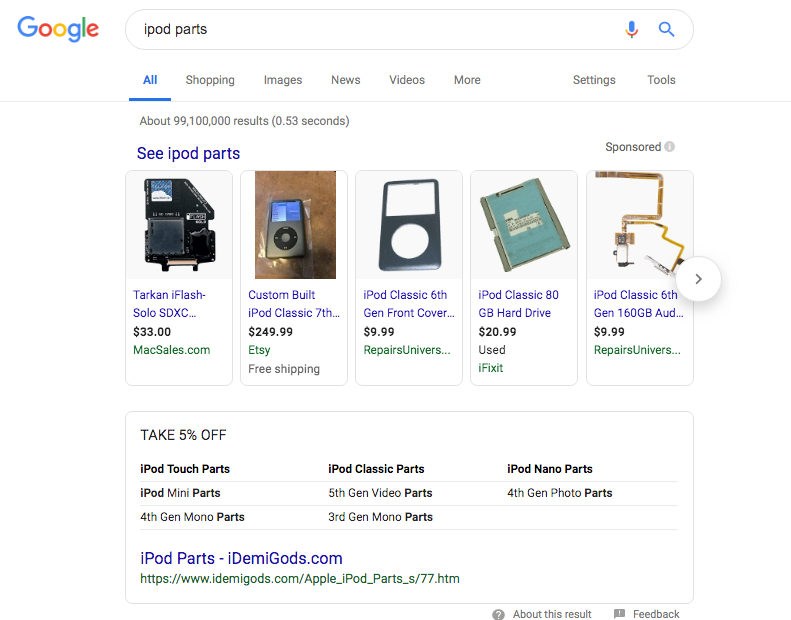Open the Settings menu

coord(594,80)
